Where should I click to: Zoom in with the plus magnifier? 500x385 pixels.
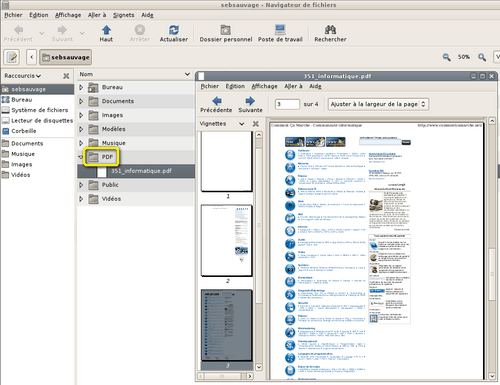pyautogui.click(x=482, y=57)
